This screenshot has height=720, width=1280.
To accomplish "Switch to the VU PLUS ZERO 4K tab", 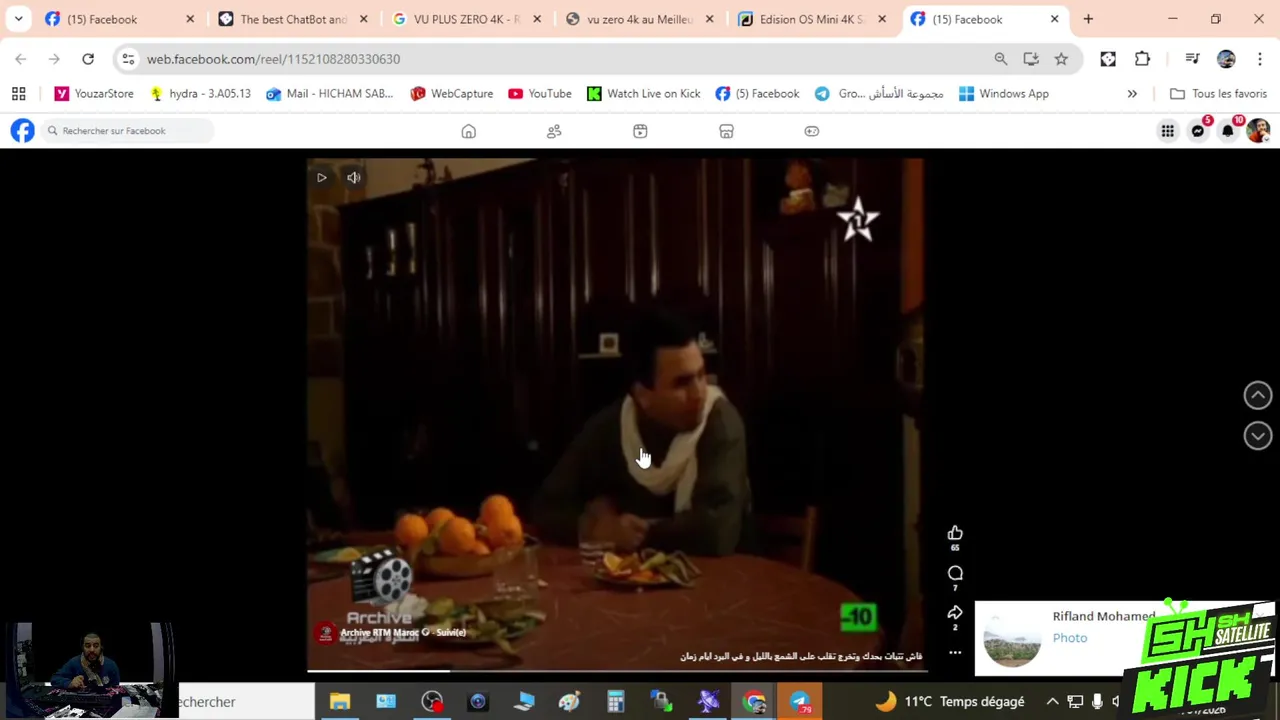I will [x=466, y=19].
